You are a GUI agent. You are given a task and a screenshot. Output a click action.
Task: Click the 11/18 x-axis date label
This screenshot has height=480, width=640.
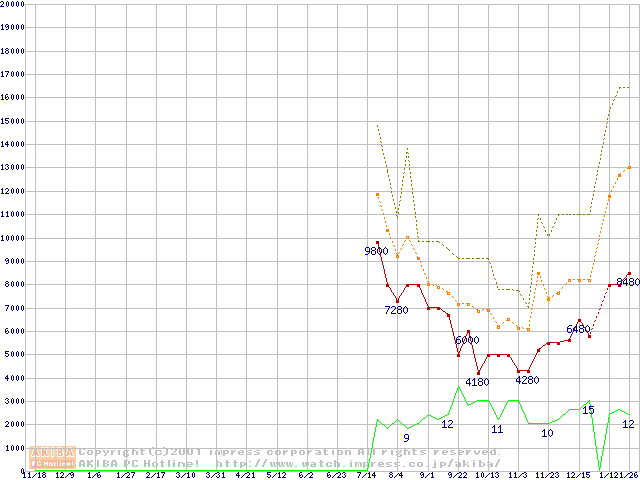pos(33,476)
